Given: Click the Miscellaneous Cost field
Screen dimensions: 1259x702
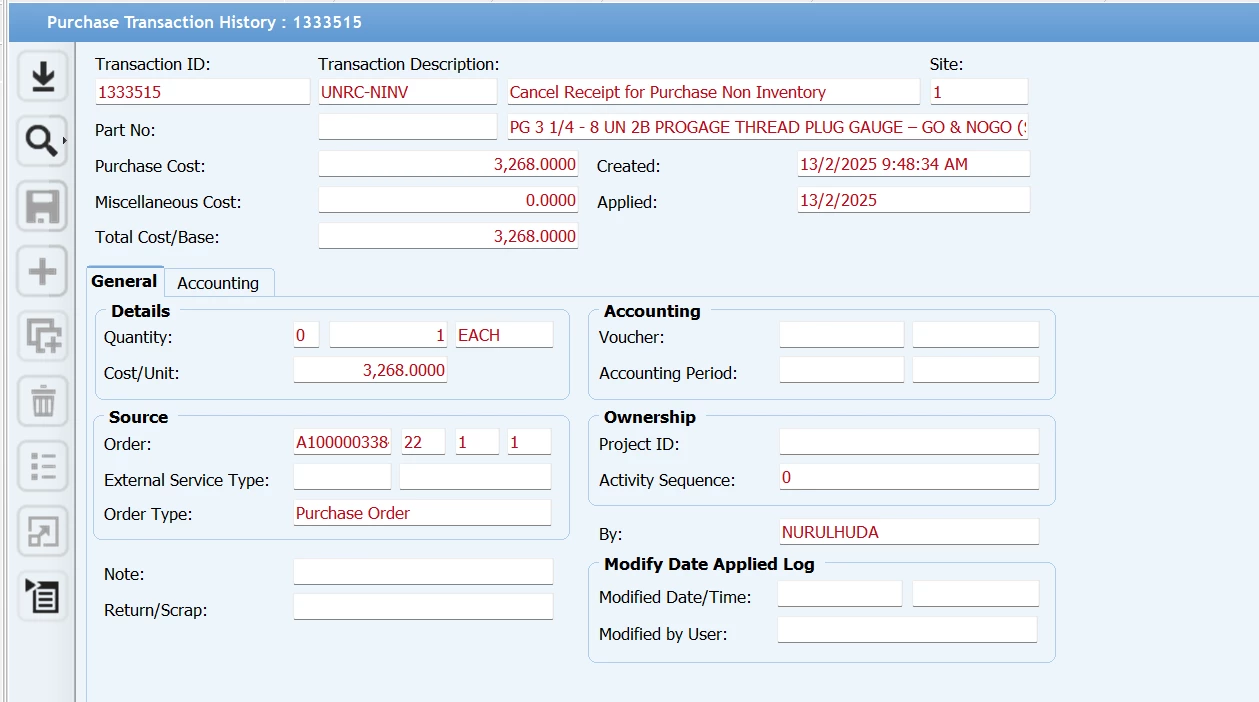Looking at the screenshot, I should [448, 200].
